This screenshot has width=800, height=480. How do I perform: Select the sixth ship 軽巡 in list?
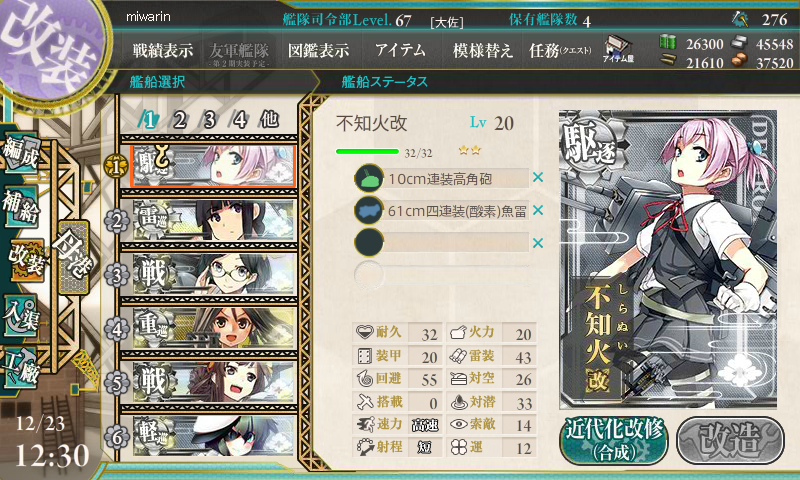pos(214,435)
